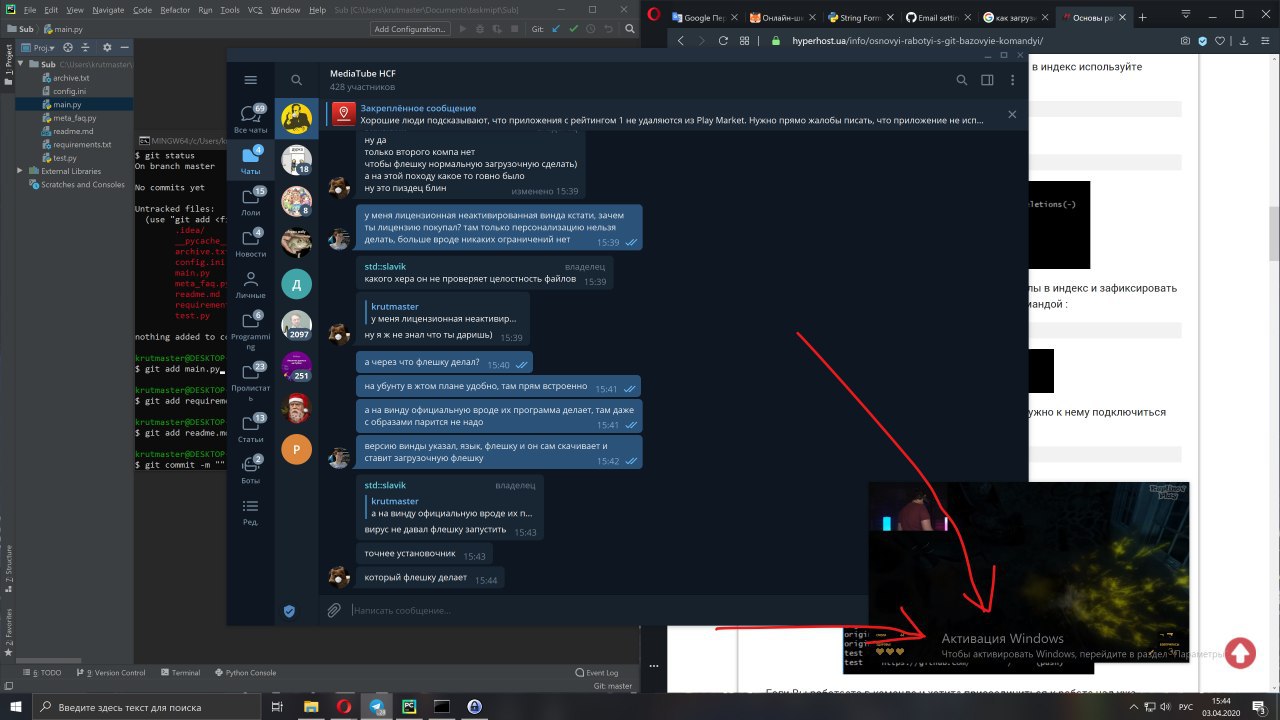Open Opera from Windows taskbar

pos(343,706)
